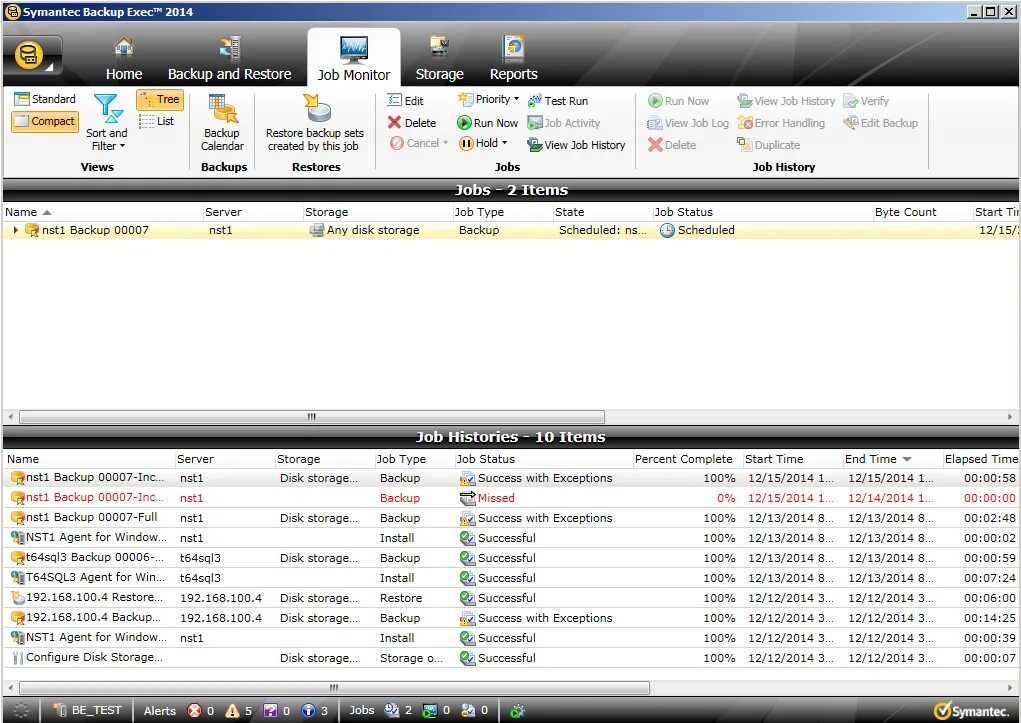Click the Duplicate button
This screenshot has height=723, width=1021.
pyautogui.click(x=768, y=145)
